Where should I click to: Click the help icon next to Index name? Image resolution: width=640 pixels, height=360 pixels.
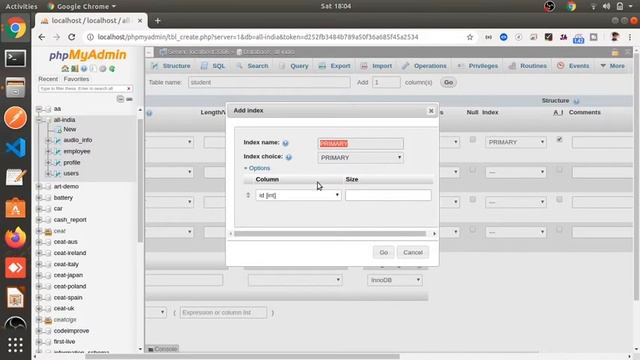(285, 143)
